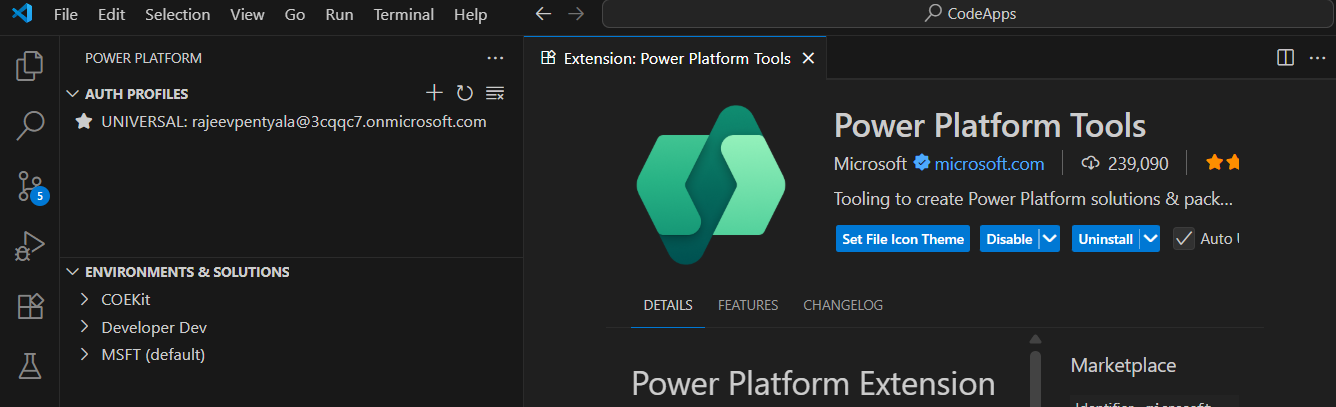Click the CodeApps search box

[x=968, y=14]
